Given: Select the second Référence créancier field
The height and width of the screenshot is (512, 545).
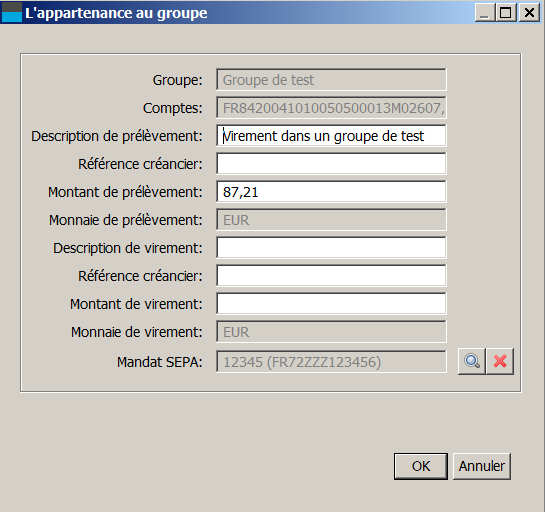Looking at the screenshot, I should (331, 276).
